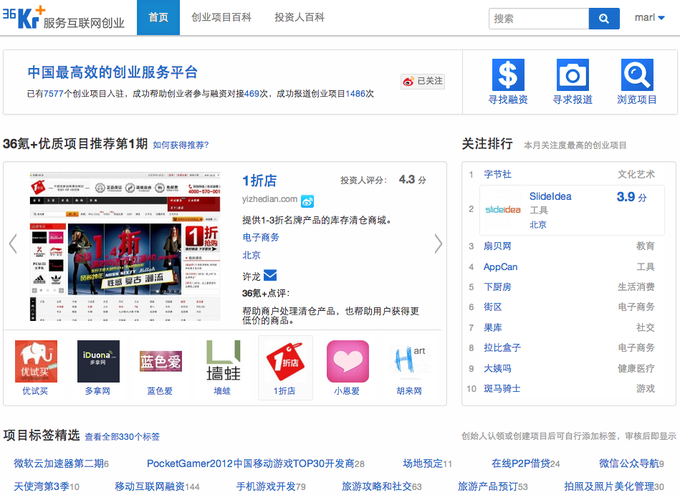Click the 查看全部330个标签 link
680x495 pixels.
pyautogui.click(x=122, y=437)
